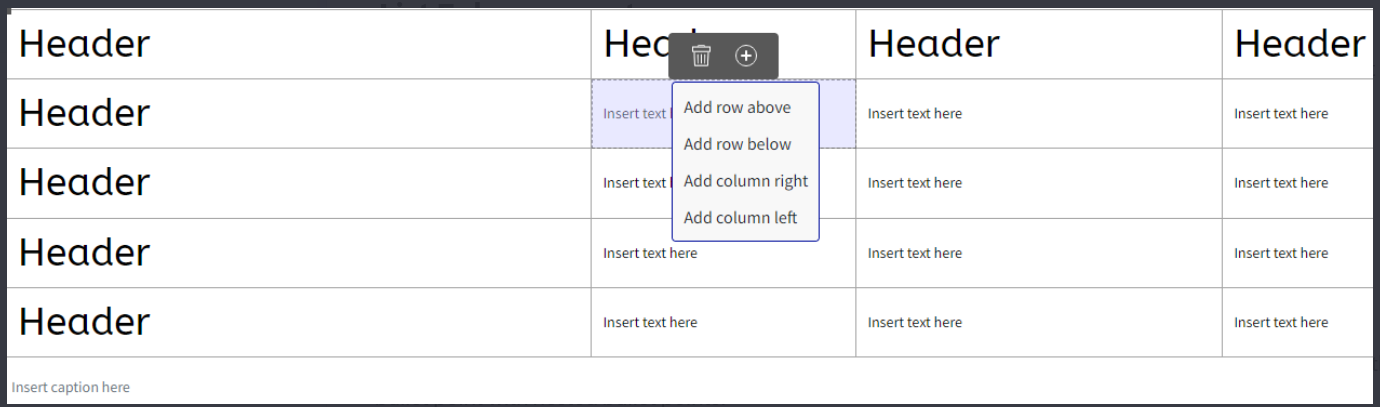Screen dimensions: 1380x407
Task: Pick Add column right
Action: click(x=745, y=181)
